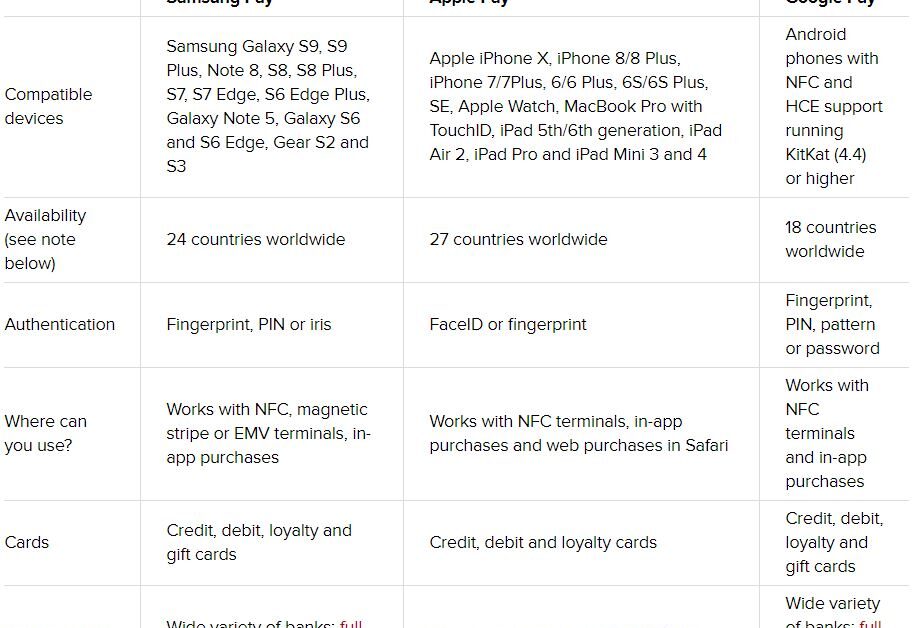Image resolution: width=917 pixels, height=628 pixels.
Task: Click the 'Compatible devices' row label
Action: pyautogui.click(x=49, y=106)
